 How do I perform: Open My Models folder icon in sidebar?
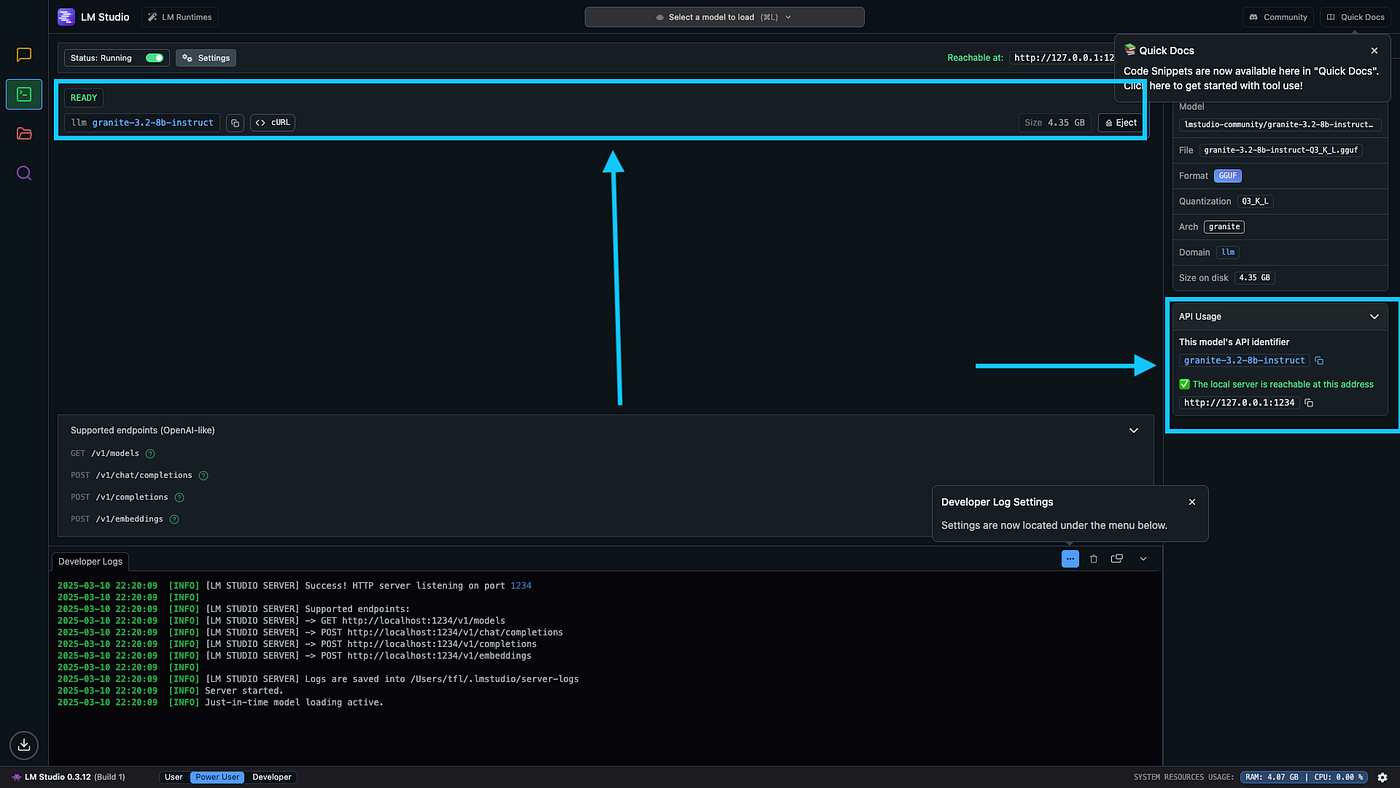[24, 133]
